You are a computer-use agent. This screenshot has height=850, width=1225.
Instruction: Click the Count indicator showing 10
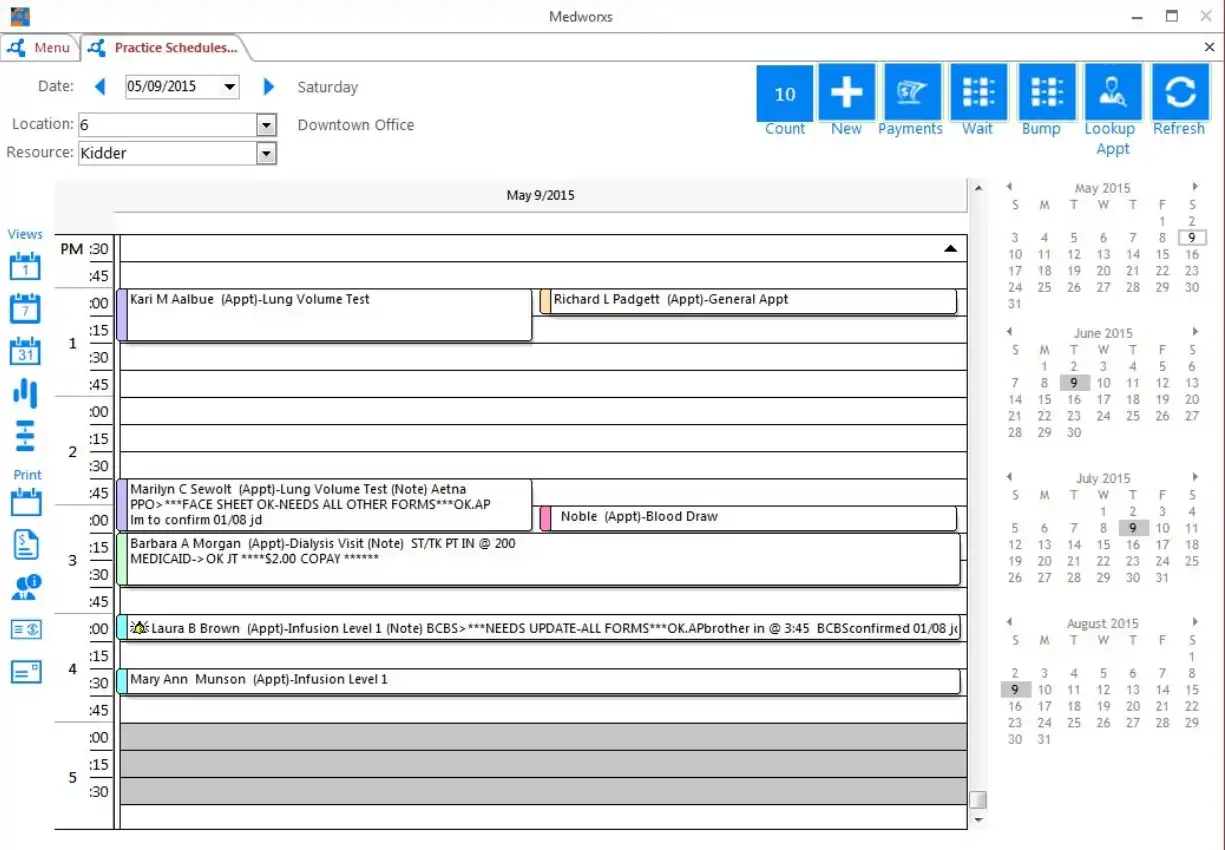click(x=784, y=92)
